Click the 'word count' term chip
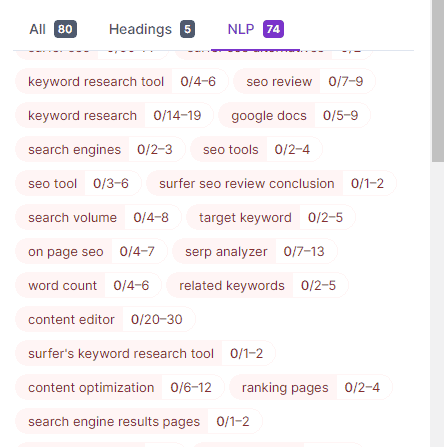 pyautogui.click(x=88, y=285)
